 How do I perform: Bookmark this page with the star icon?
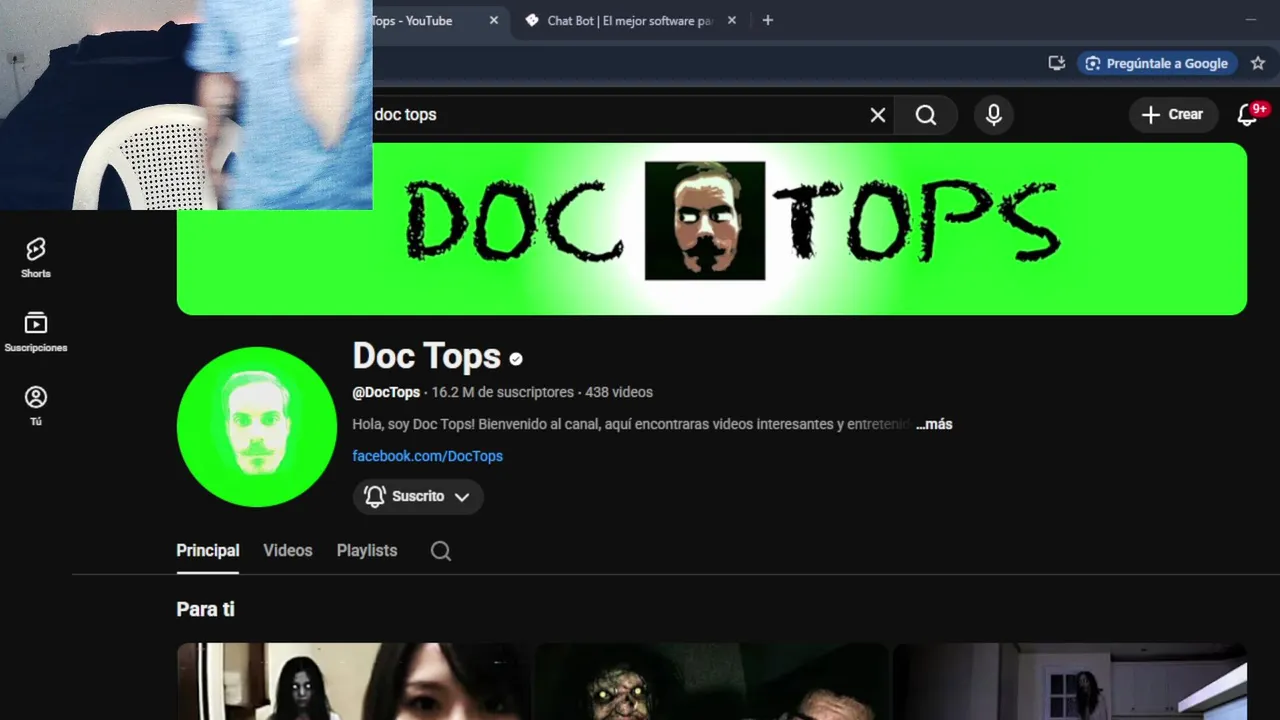pos(1258,63)
